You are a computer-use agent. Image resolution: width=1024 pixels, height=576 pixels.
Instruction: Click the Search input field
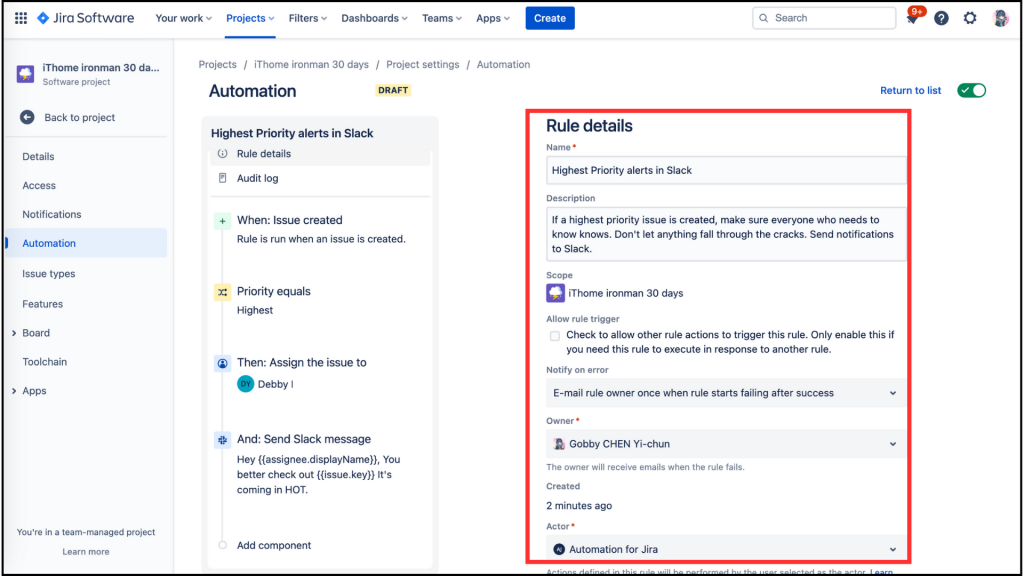point(824,18)
